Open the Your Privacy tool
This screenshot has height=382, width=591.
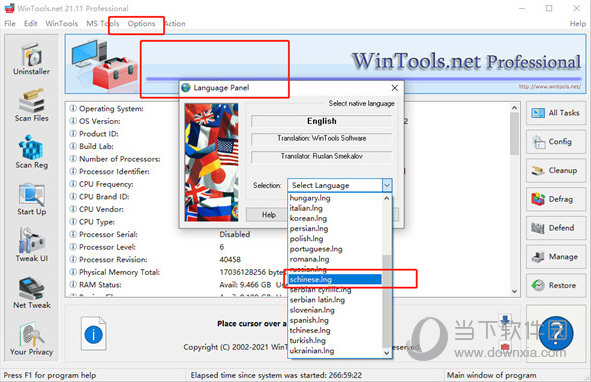31,339
